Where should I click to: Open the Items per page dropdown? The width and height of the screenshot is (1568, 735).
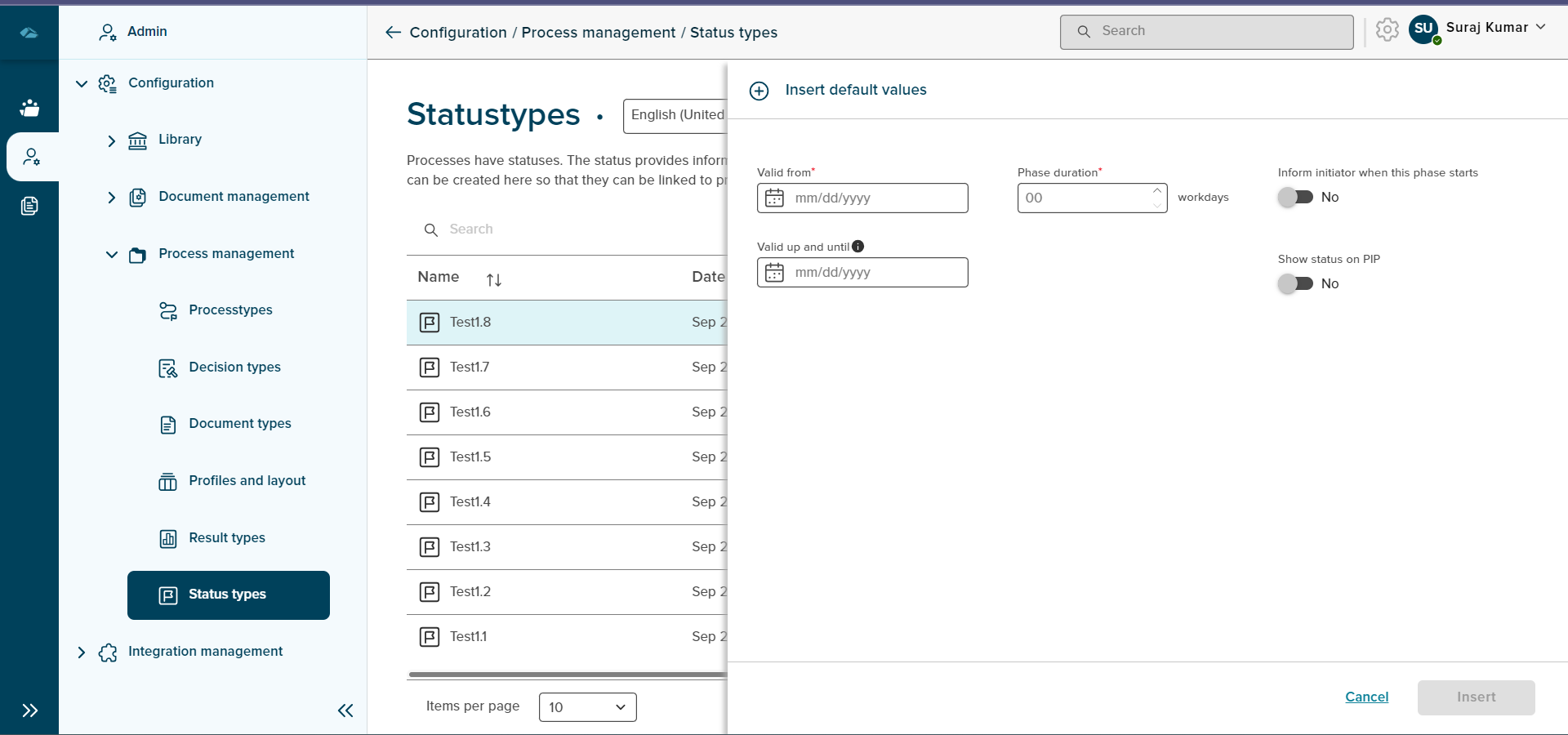(587, 707)
